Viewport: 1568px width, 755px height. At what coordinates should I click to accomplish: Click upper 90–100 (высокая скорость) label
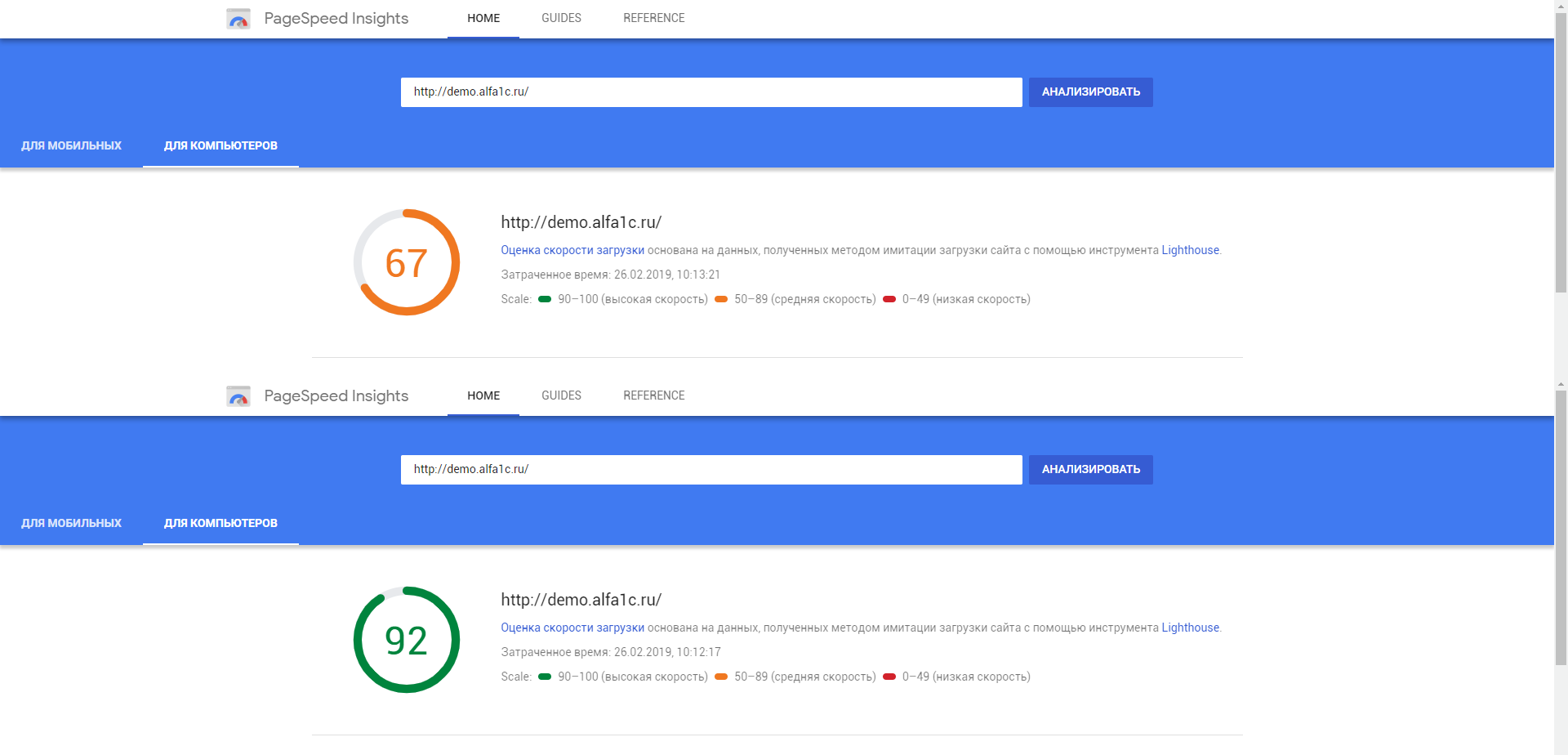click(633, 299)
